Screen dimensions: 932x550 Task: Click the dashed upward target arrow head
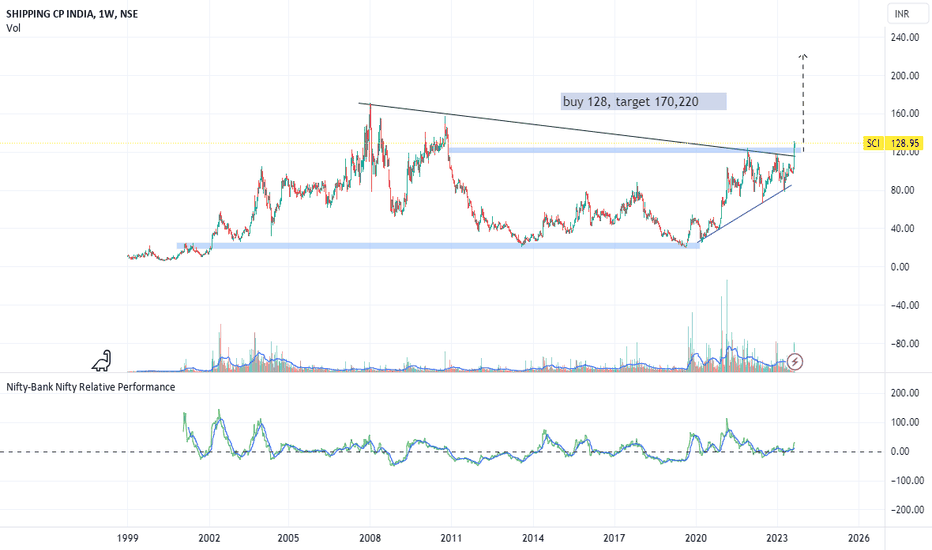[803, 56]
